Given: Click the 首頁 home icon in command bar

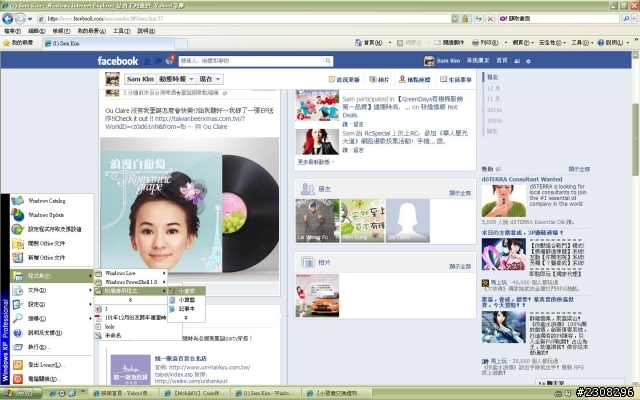Looking at the screenshot, I should click(358, 42).
